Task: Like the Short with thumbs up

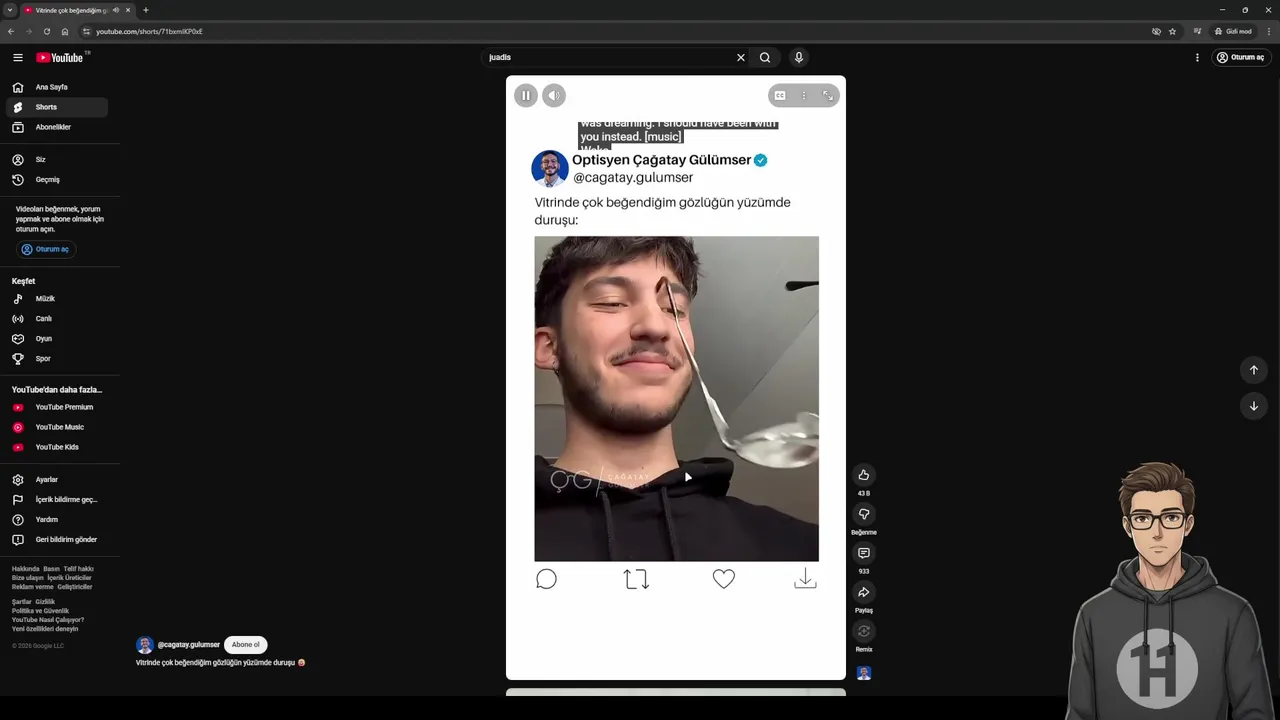Action: click(864, 475)
